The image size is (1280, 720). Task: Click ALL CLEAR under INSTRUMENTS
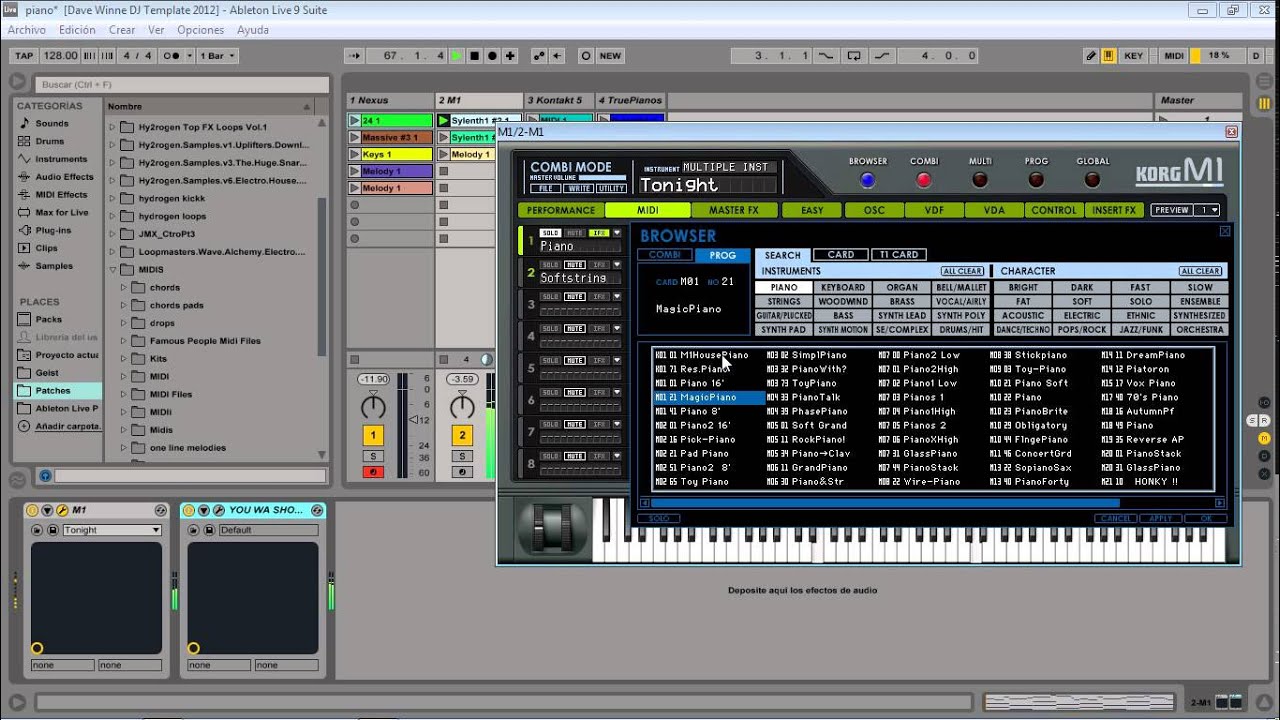tap(962, 271)
